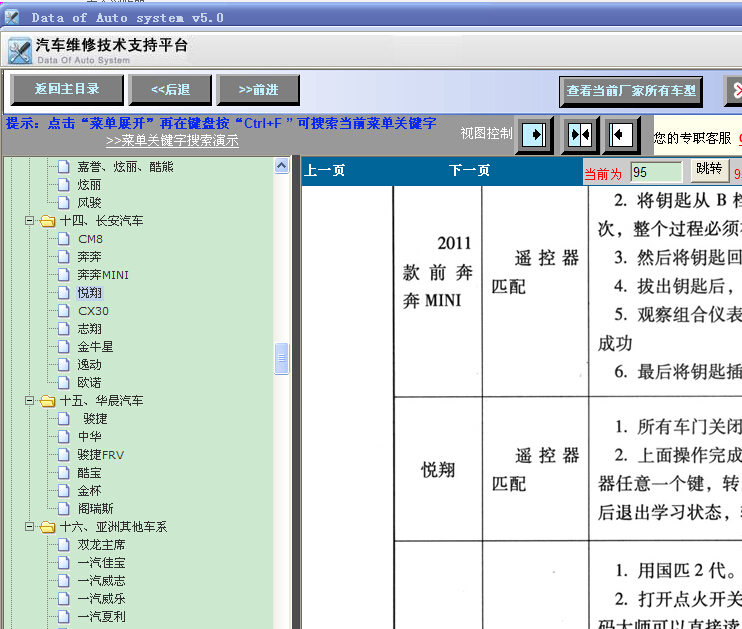The image size is (742, 629).
Task: Click the tree scrollbar up arrow
Action: coord(282,166)
